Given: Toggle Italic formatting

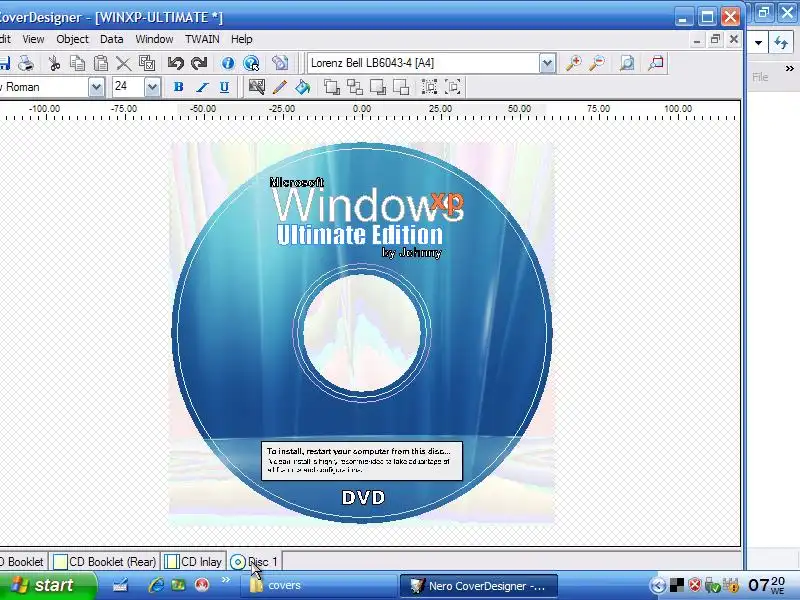Looking at the screenshot, I should click(x=202, y=87).
